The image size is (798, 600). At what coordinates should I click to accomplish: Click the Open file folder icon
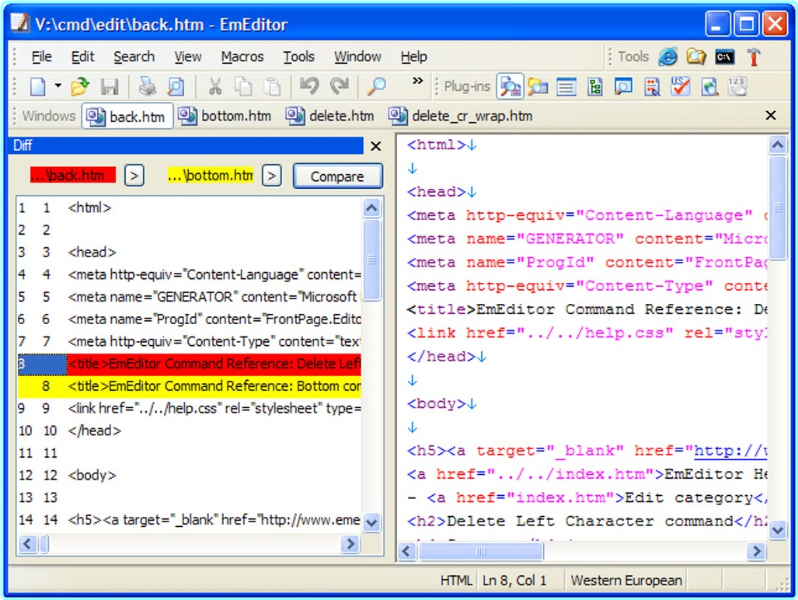[80, 87]
